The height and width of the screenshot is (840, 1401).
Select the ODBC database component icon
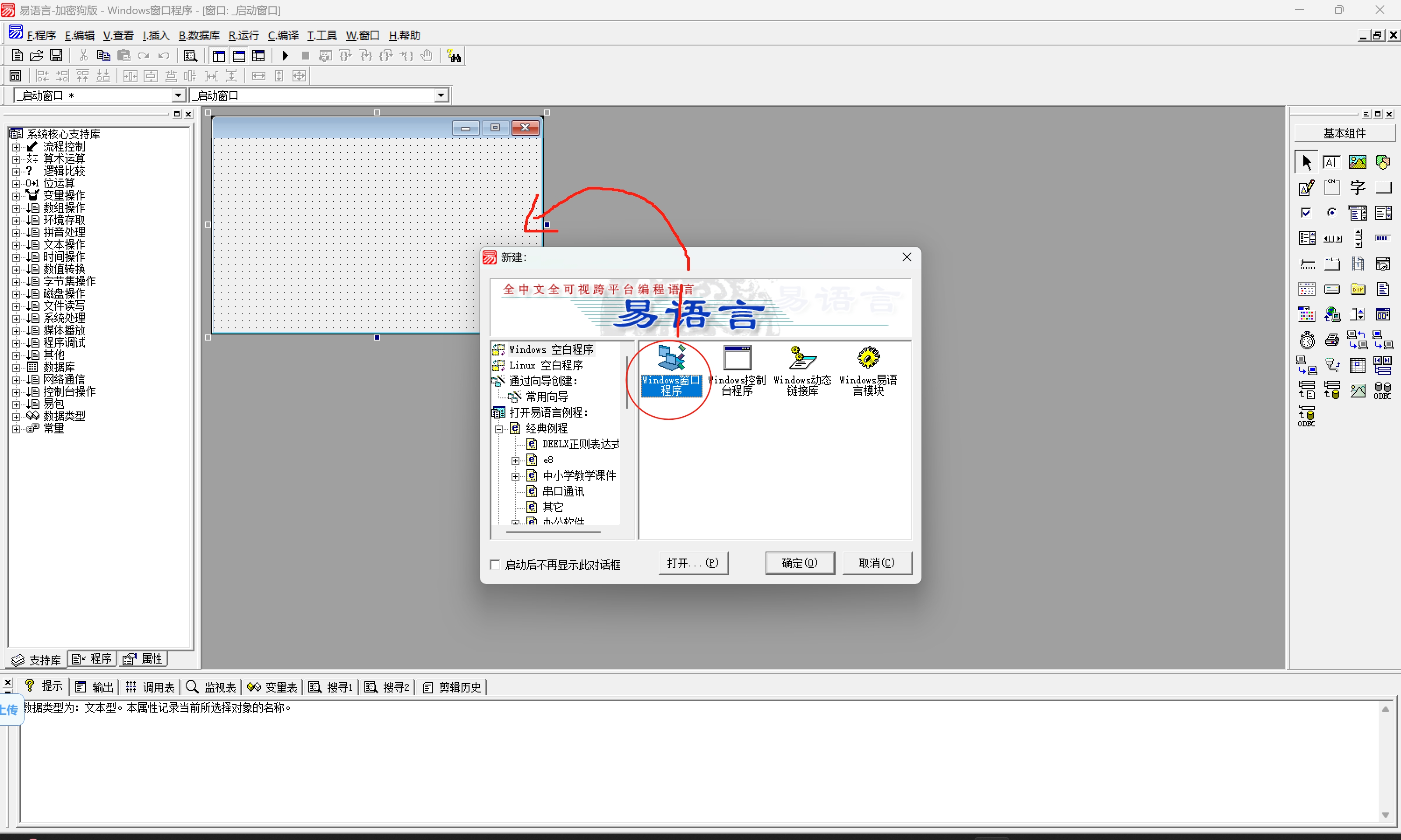[1382, 390]
